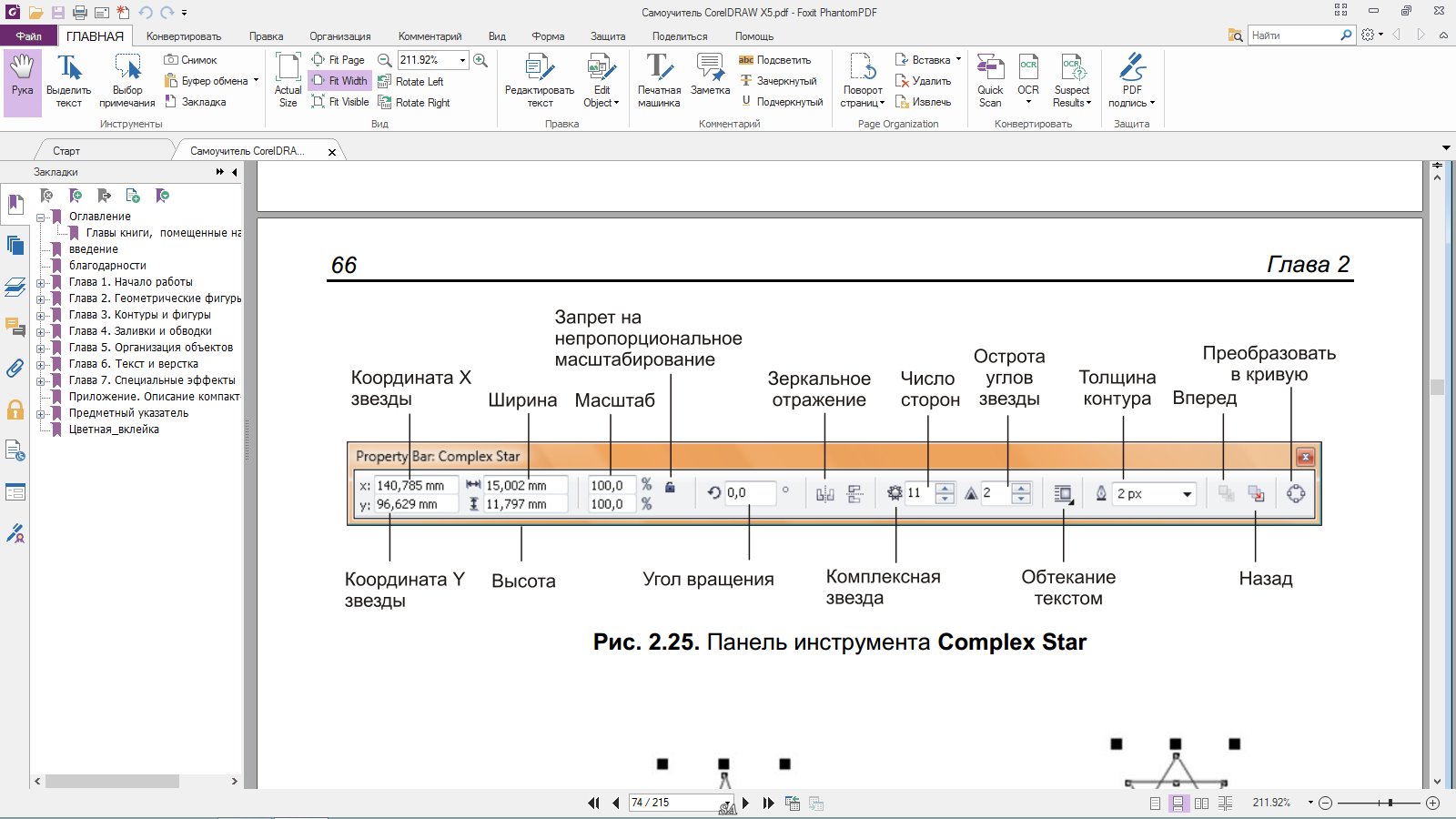This screenshot has width=1456, height=819.
Task: Open the PDF подпись dropdown
Action: (1131, 82)
